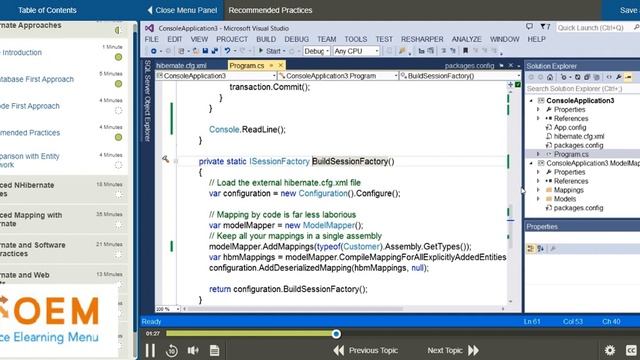Click the Undo toolbar icon

(x=227, y=51)
